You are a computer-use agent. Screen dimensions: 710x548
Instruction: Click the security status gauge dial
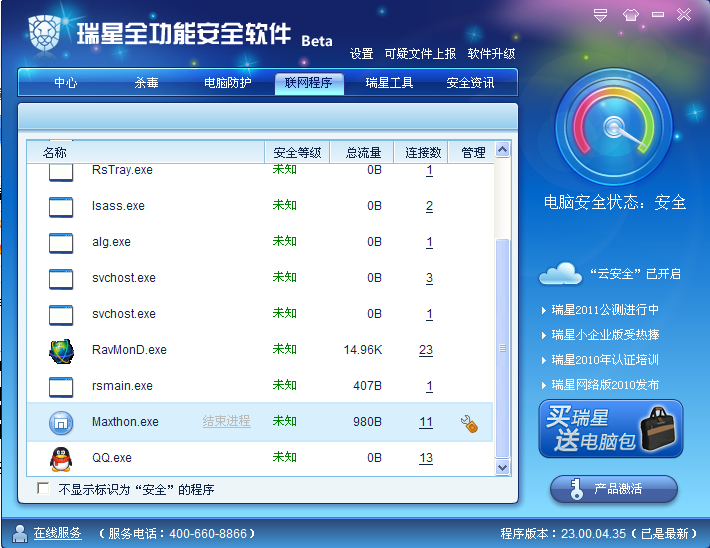click(614, 127)
